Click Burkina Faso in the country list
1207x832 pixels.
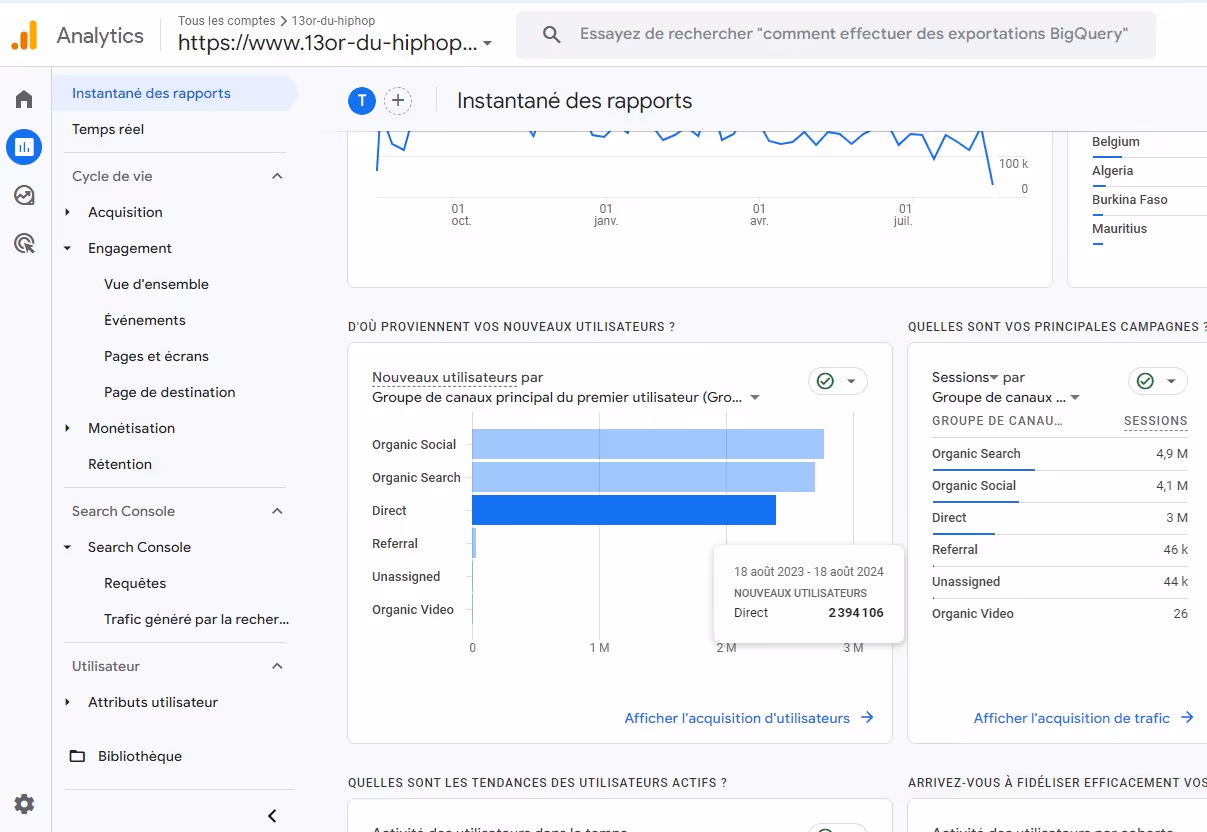[1130, 199]
